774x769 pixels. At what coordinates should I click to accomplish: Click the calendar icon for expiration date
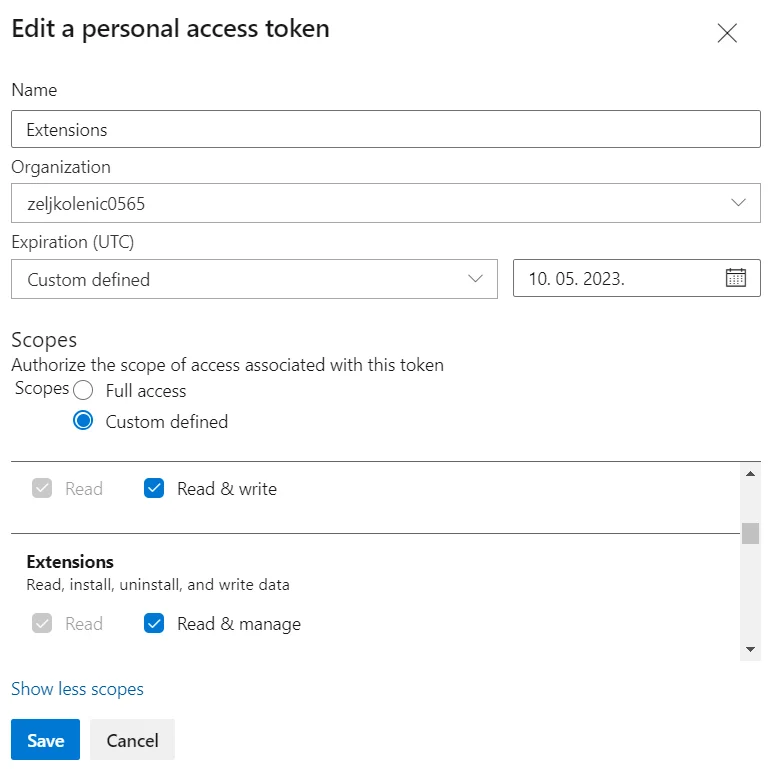coord(735,279)
